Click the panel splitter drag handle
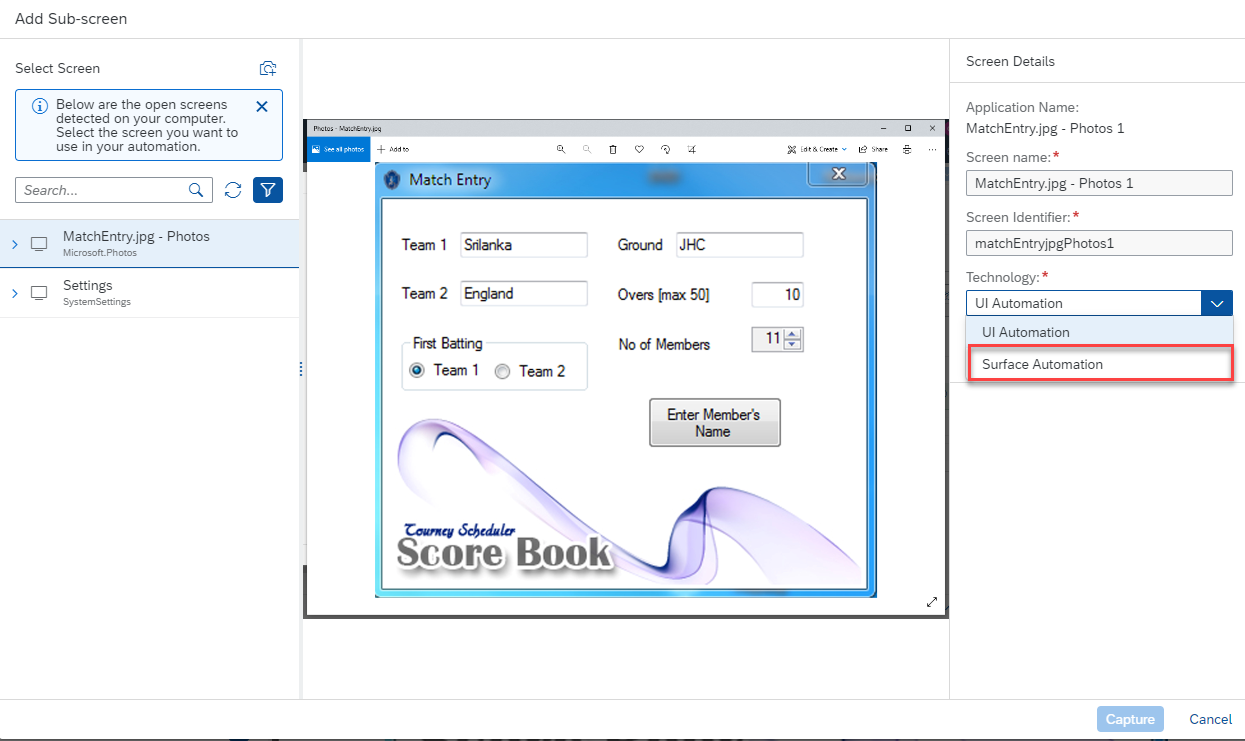Screen dimensions: 1245x741 click(x=301, y=369)
